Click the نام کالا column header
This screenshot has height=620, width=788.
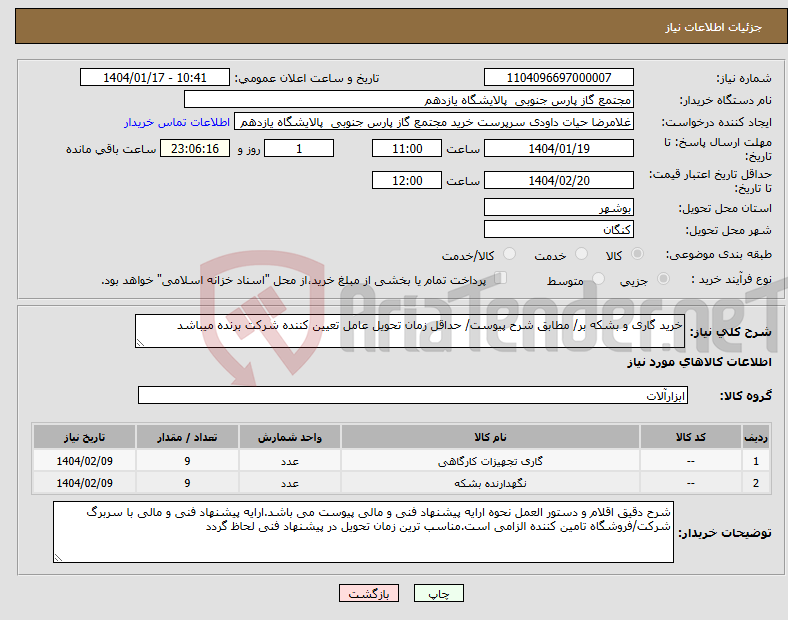tap(490, 437)
